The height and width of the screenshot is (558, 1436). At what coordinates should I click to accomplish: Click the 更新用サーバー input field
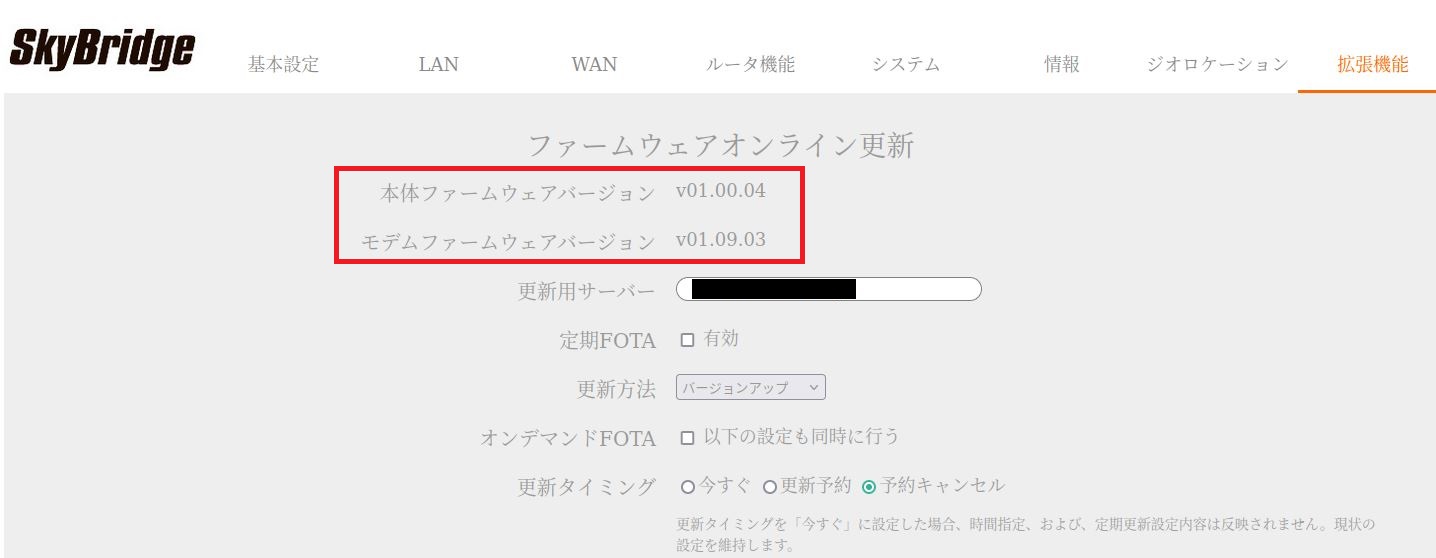(828, 290)
